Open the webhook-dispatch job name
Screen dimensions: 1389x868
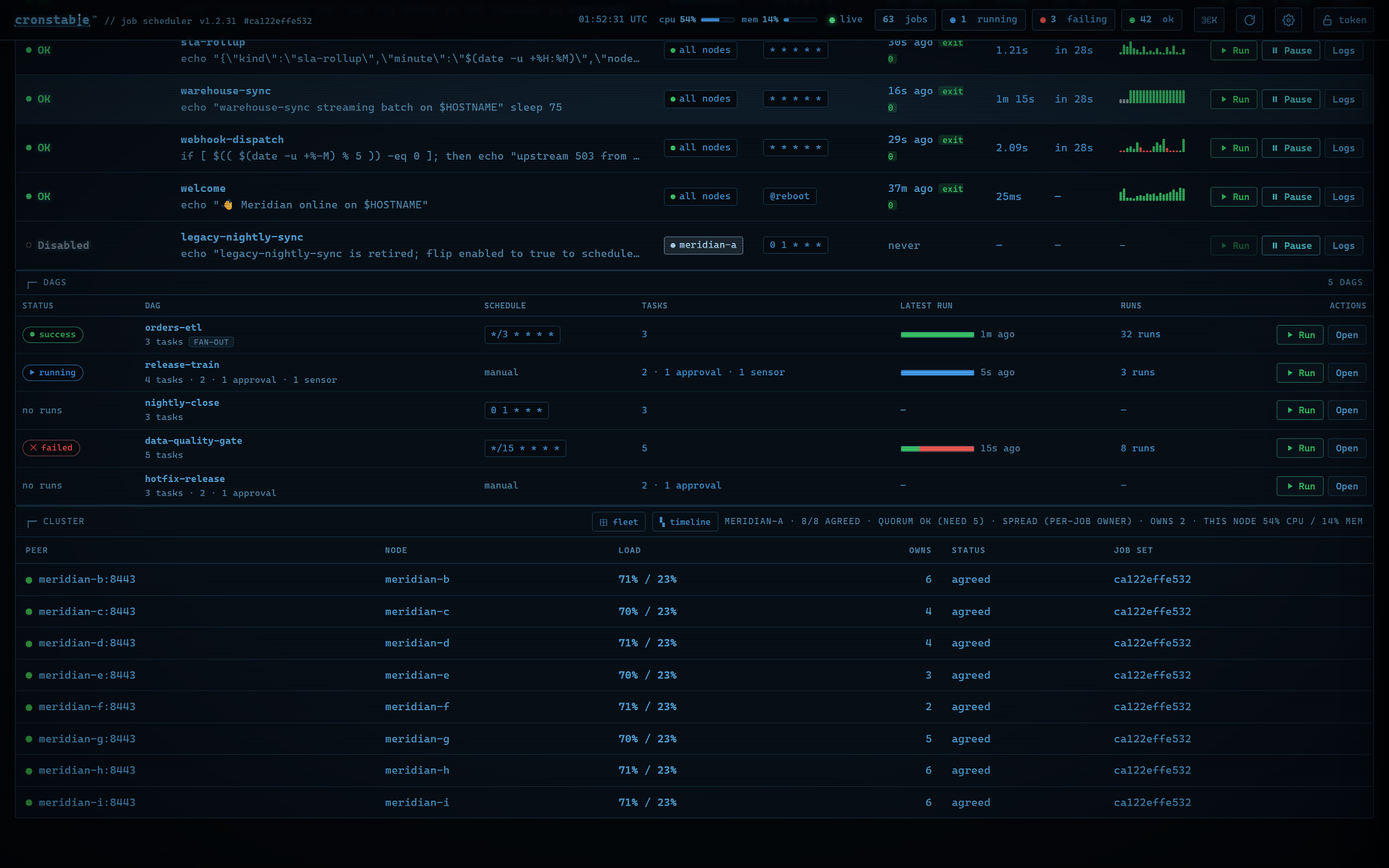(x=232, y=140)
